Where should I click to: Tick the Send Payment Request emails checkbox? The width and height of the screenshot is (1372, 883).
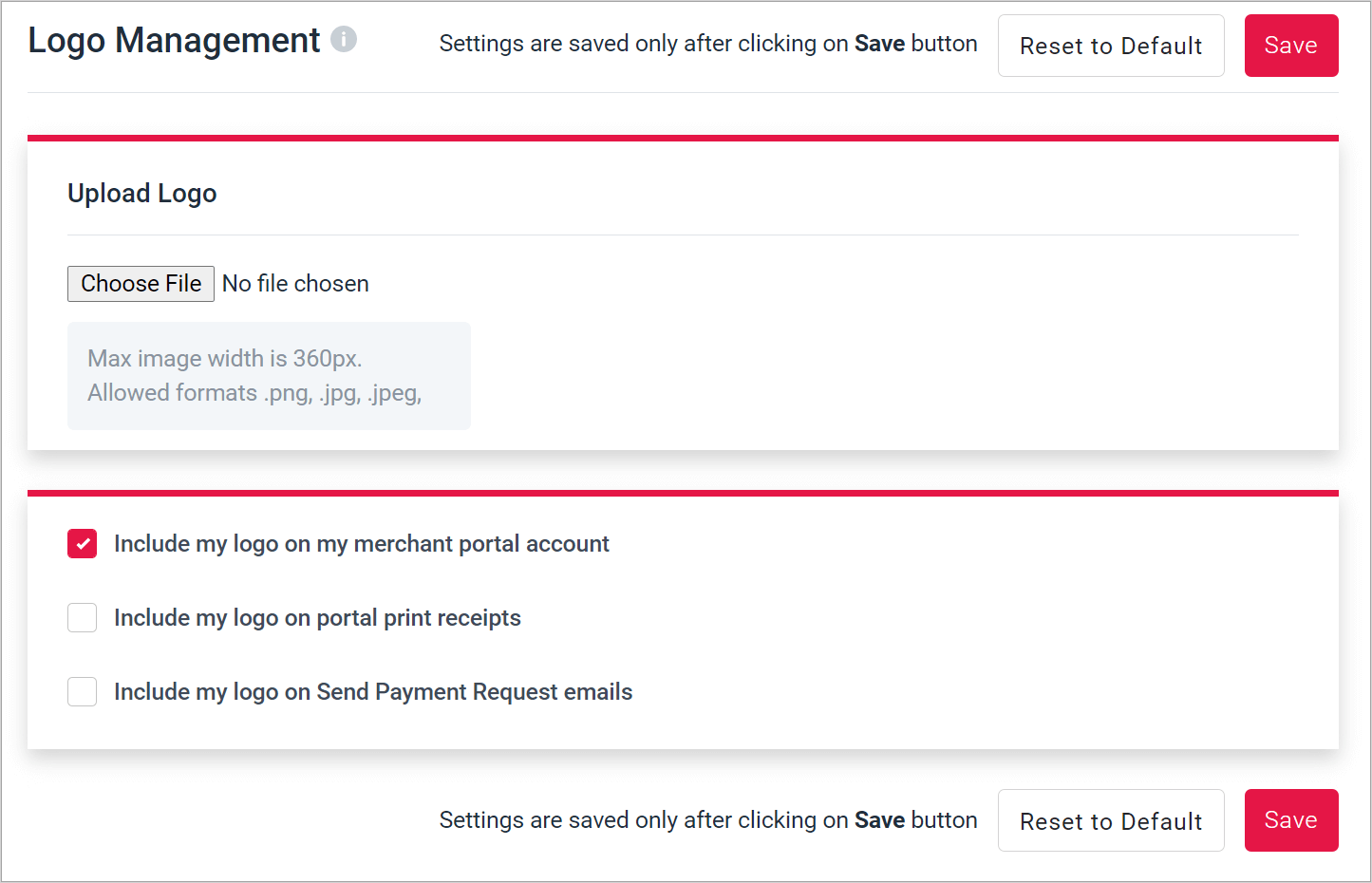coord(83,692)
